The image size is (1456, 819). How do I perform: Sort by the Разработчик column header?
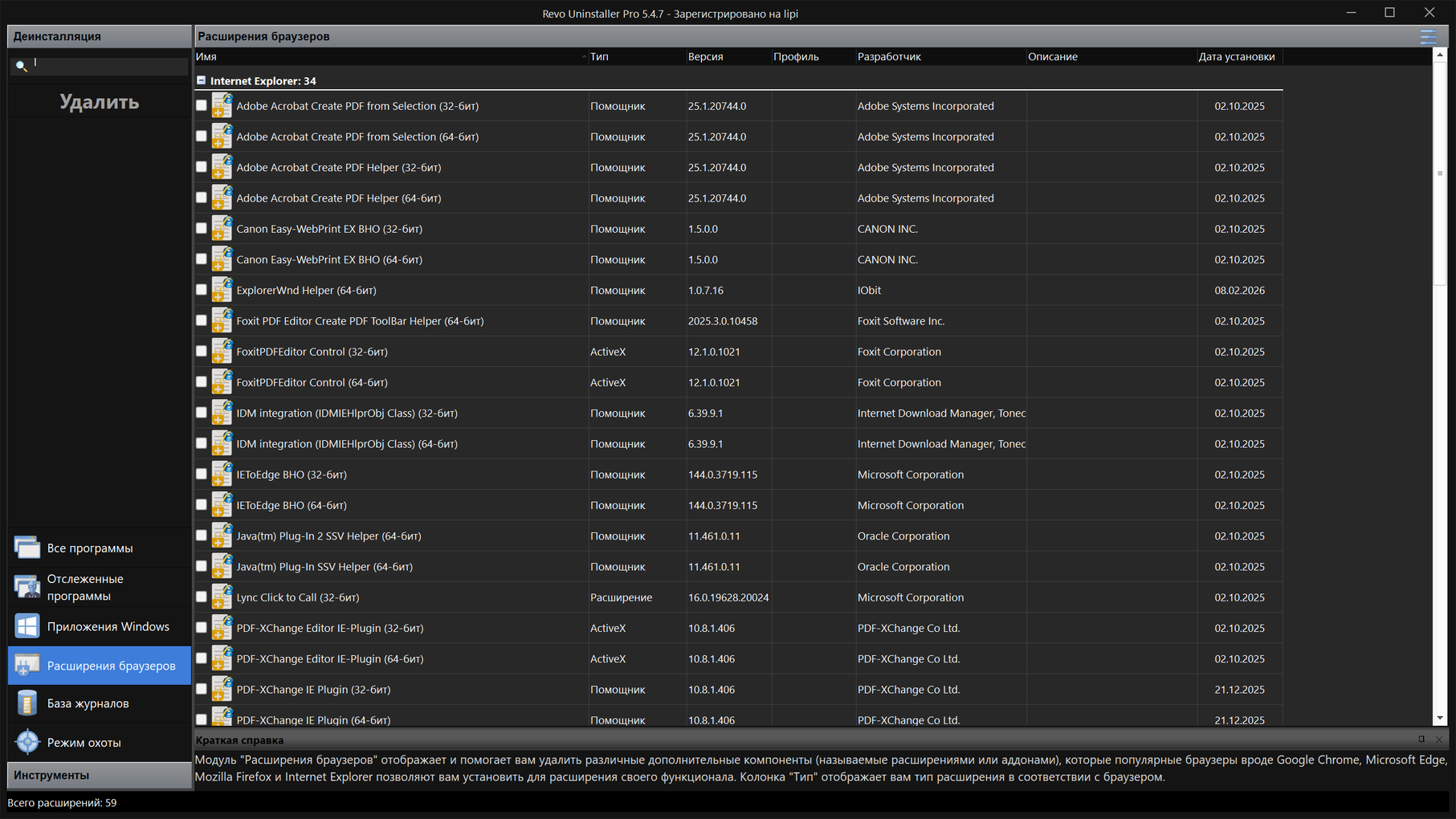coord(940,56)
